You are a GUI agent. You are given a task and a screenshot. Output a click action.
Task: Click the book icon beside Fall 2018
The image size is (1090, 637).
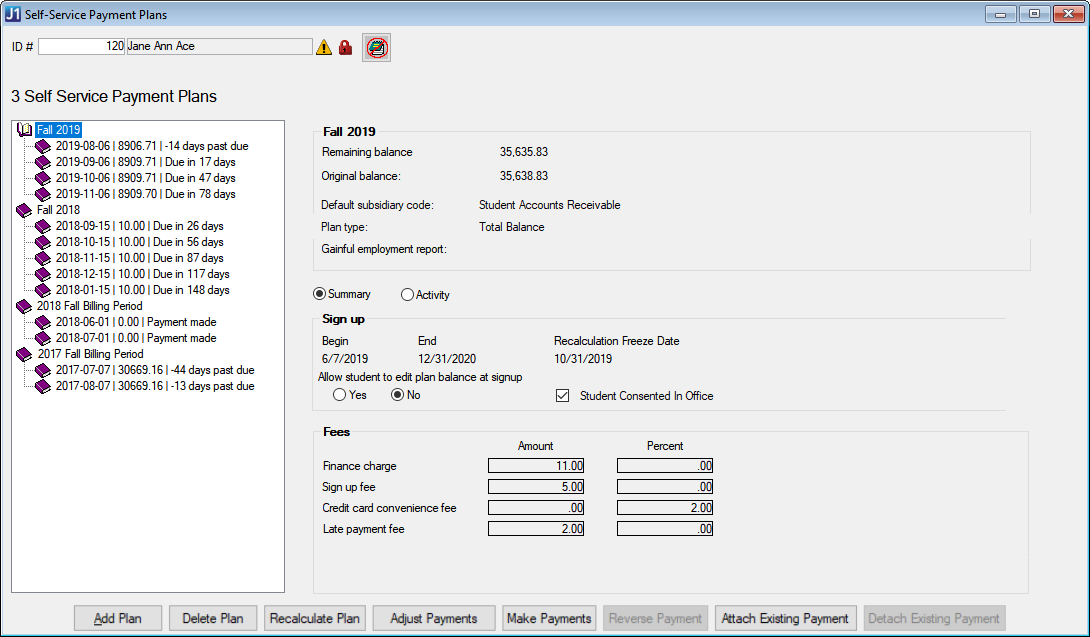click(x=25, y=210)
